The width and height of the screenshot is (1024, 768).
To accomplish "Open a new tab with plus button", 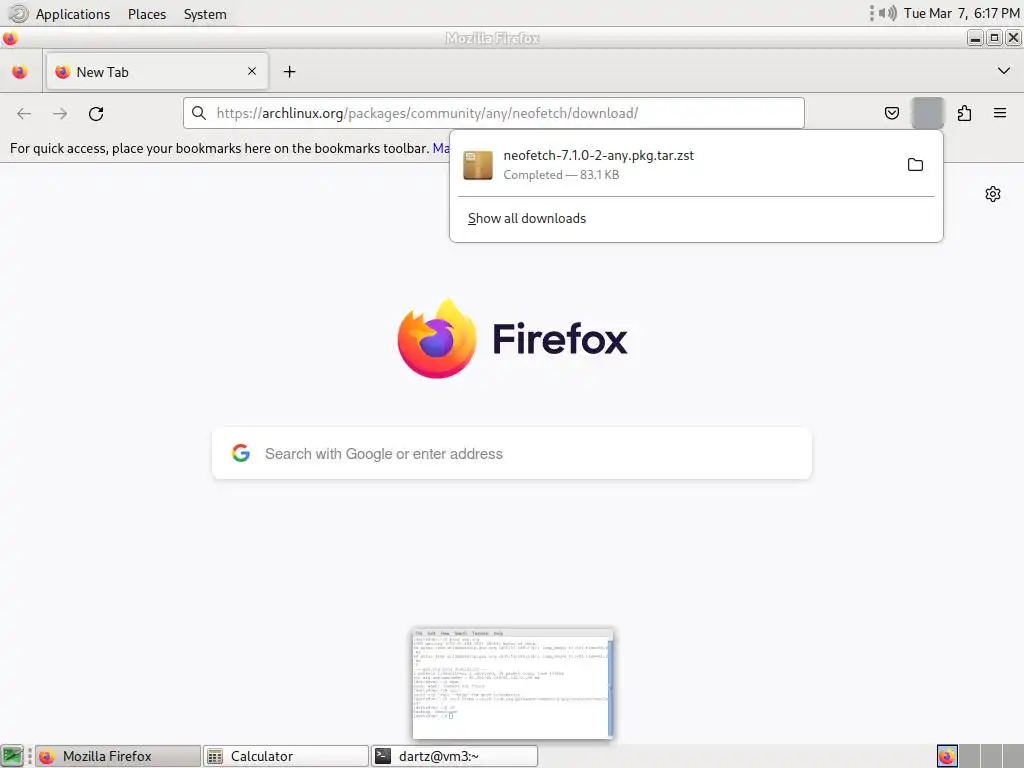I will 289,72.
